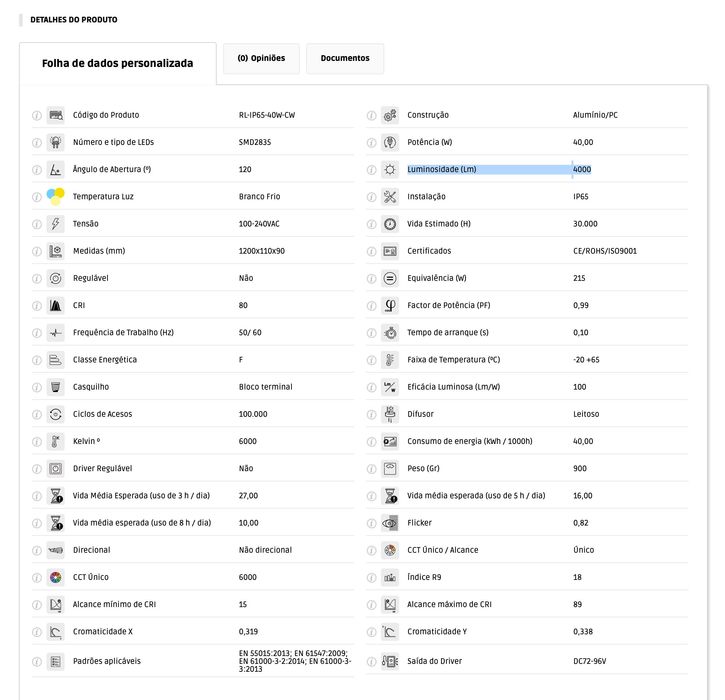Click the info icon beside Classe Energética

coord(37,360)
